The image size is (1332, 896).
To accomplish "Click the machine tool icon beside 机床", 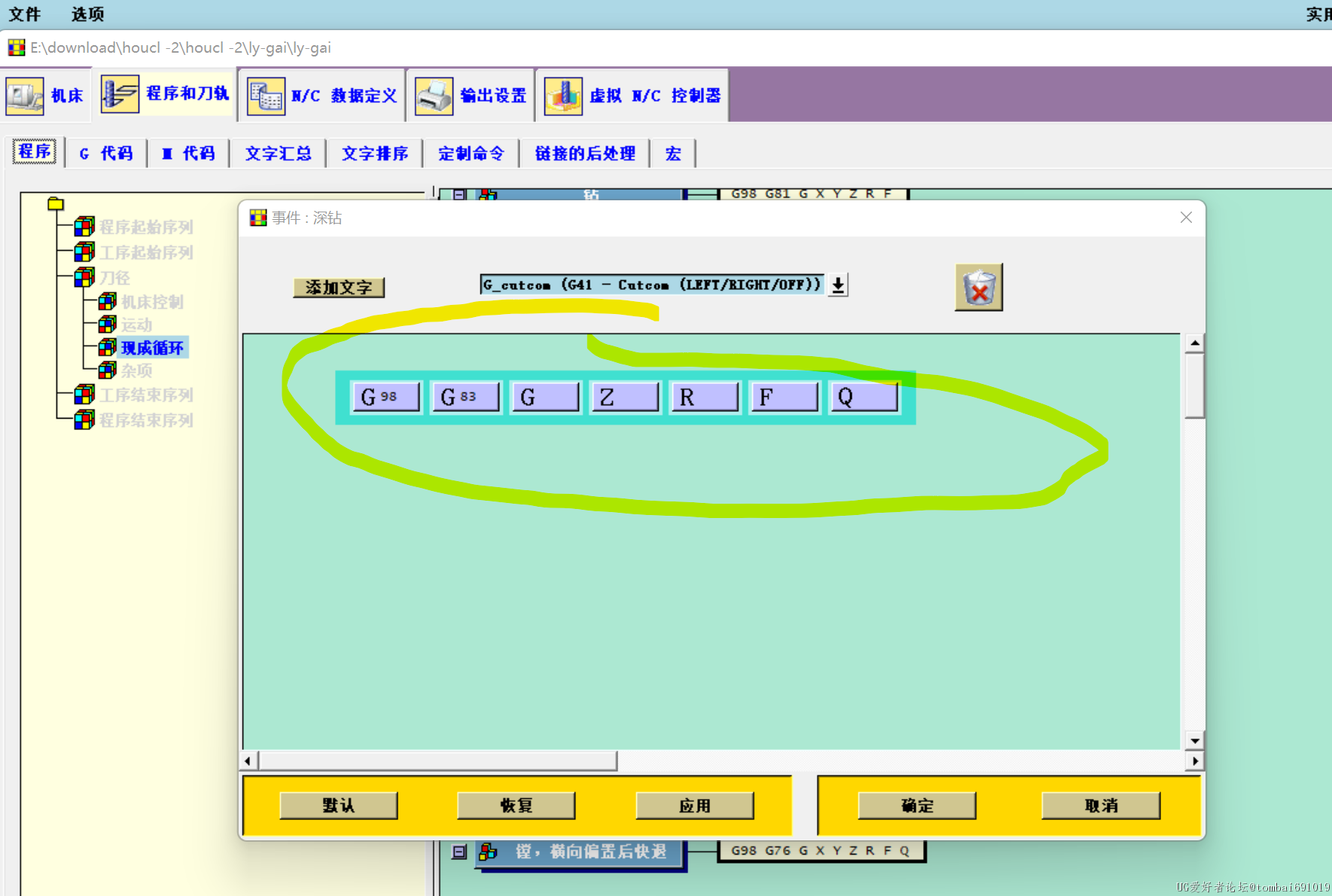I will coord(25,96).
